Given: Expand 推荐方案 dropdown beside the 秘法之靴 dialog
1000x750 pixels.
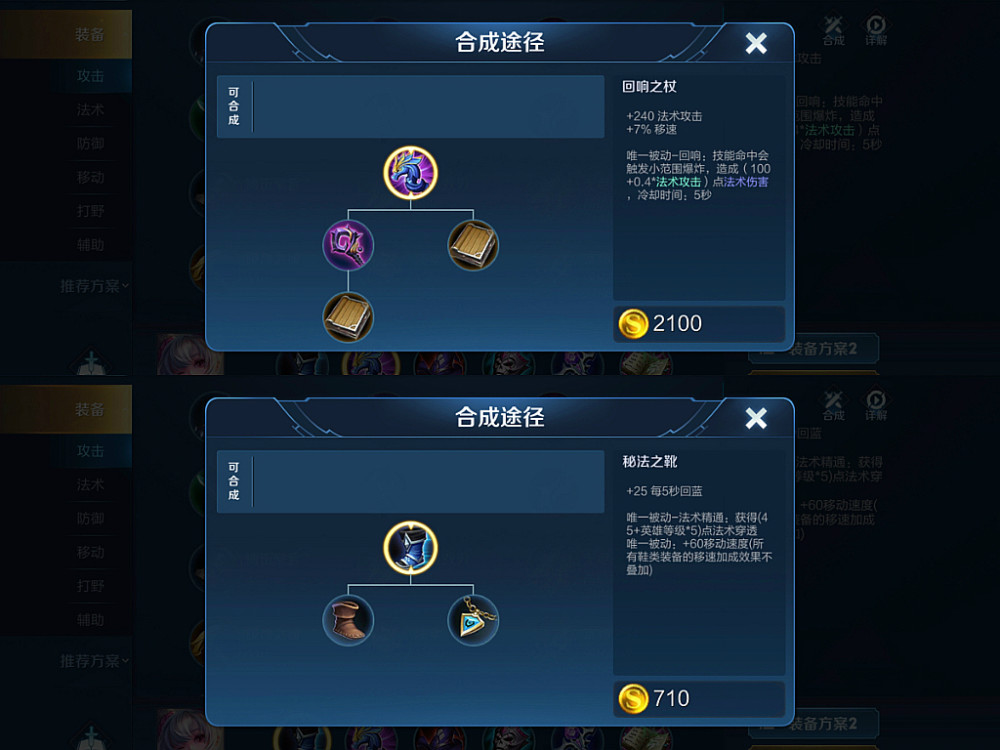Looking at the screenshot, I should pyautogui.click(x=94, y=661).
